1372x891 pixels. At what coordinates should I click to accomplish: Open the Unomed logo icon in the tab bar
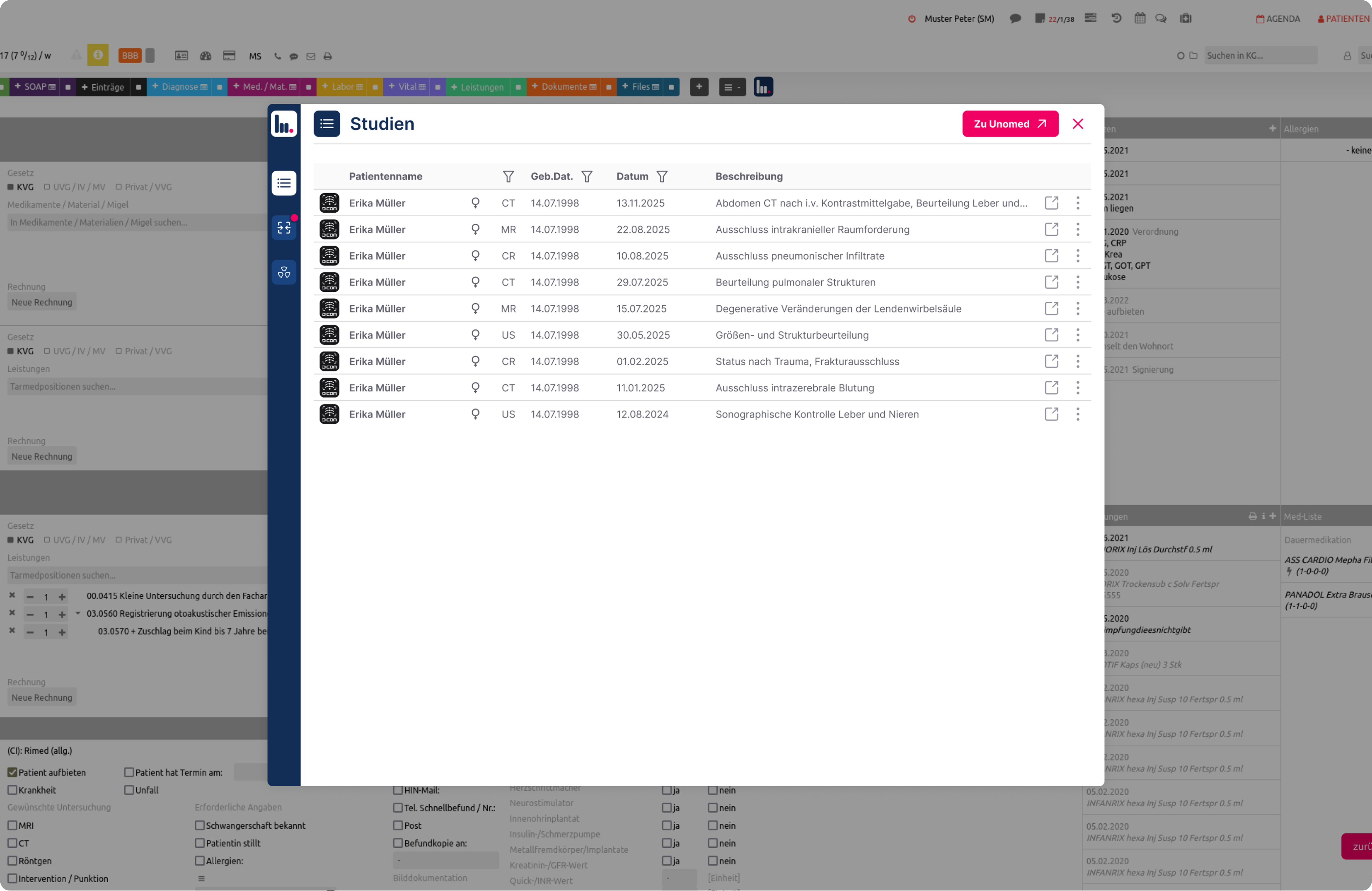763,87
